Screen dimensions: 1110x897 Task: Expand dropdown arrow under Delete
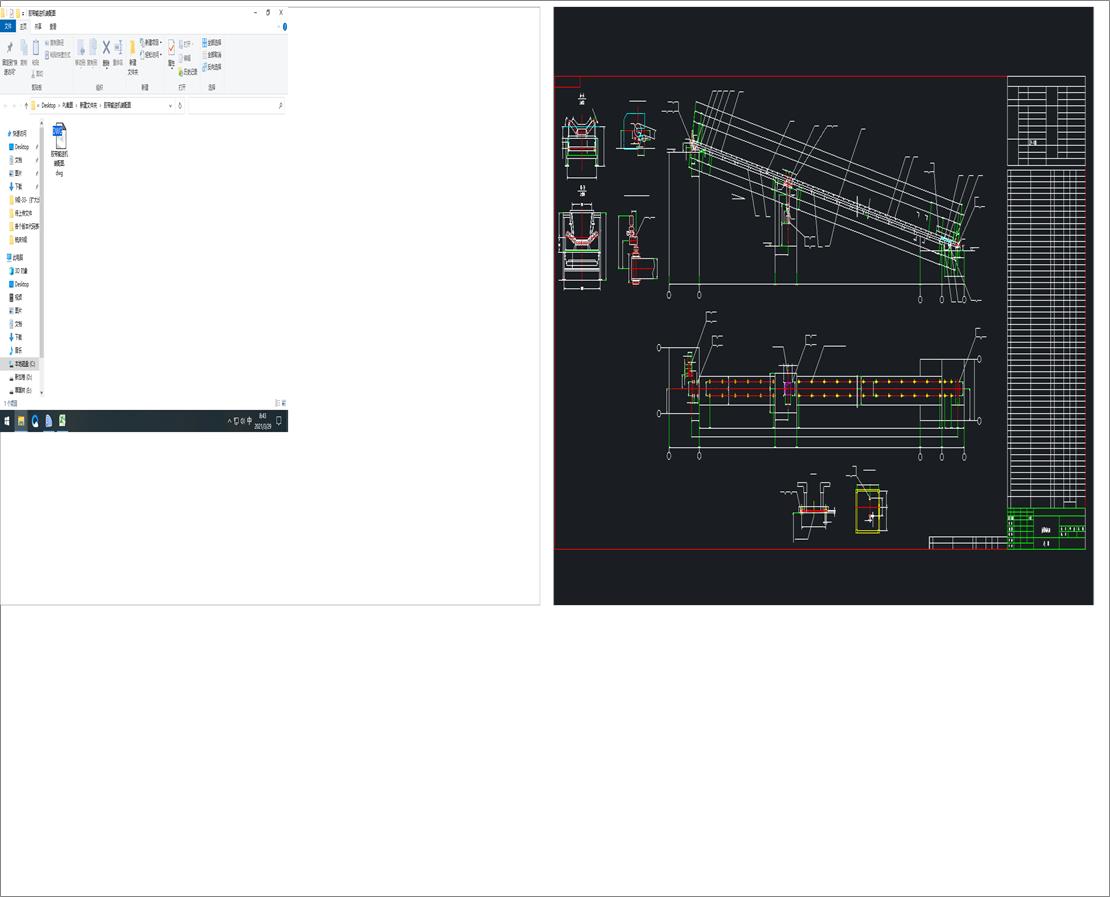pyautogui.click(x=106, y=69)
